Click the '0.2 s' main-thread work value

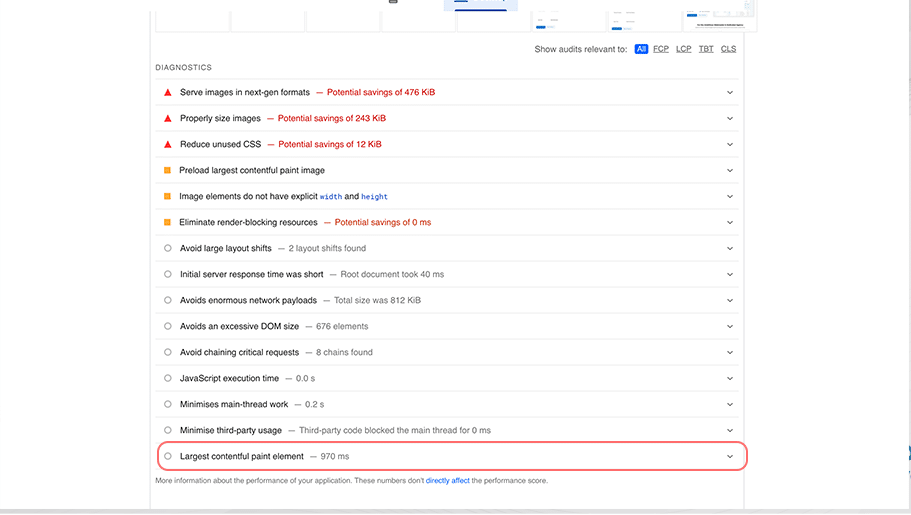point(314,404)
